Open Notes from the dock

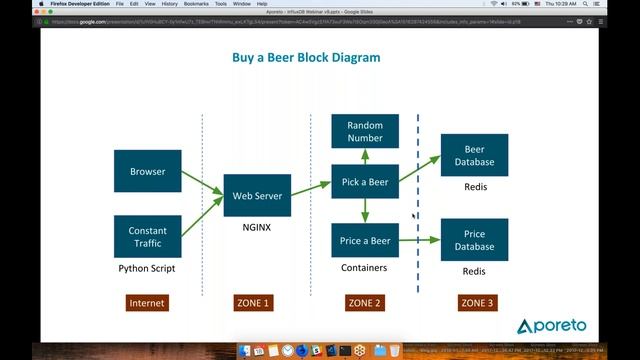click(273, 351)
